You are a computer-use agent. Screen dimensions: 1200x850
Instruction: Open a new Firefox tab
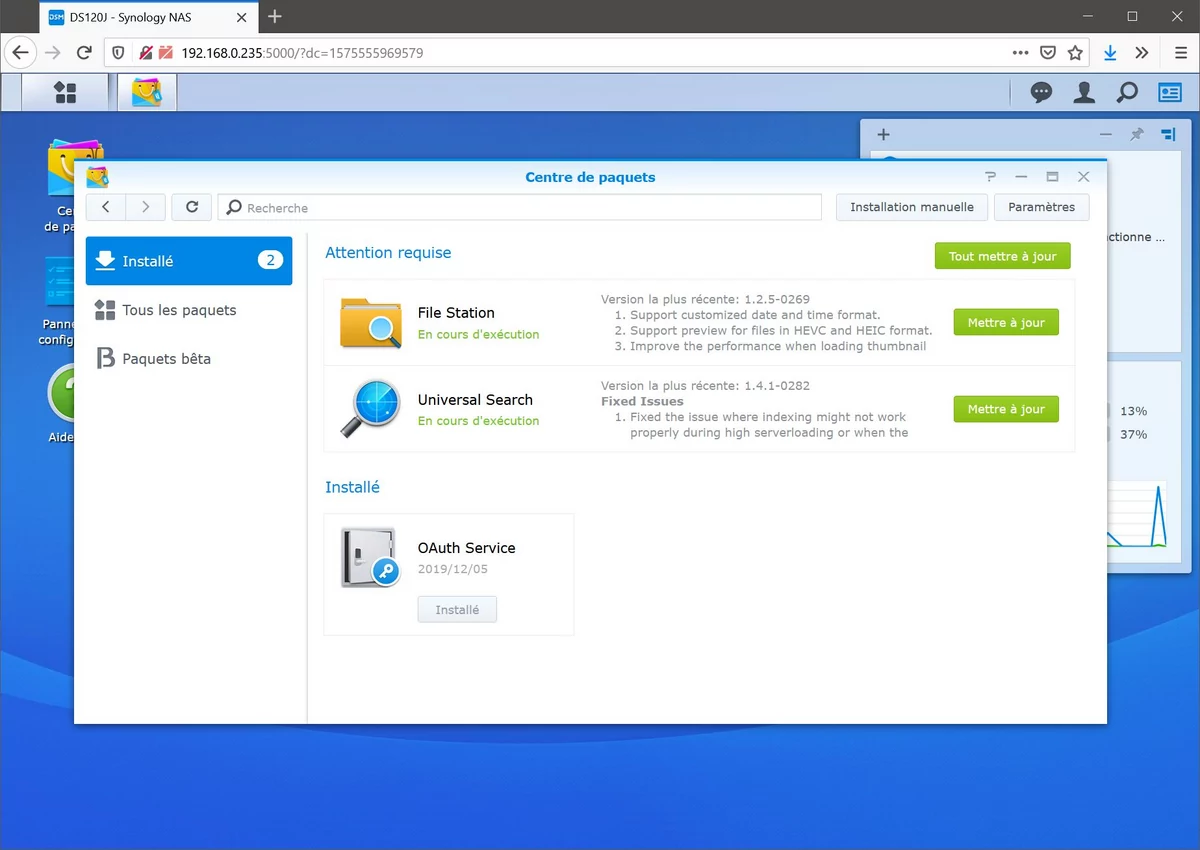(275, 16)
